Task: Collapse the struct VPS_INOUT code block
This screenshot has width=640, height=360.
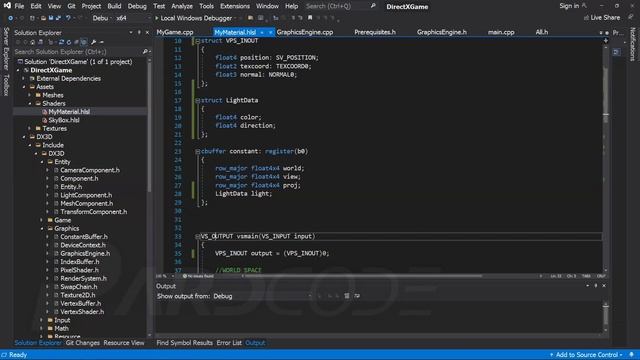Action: click(198, 41)
